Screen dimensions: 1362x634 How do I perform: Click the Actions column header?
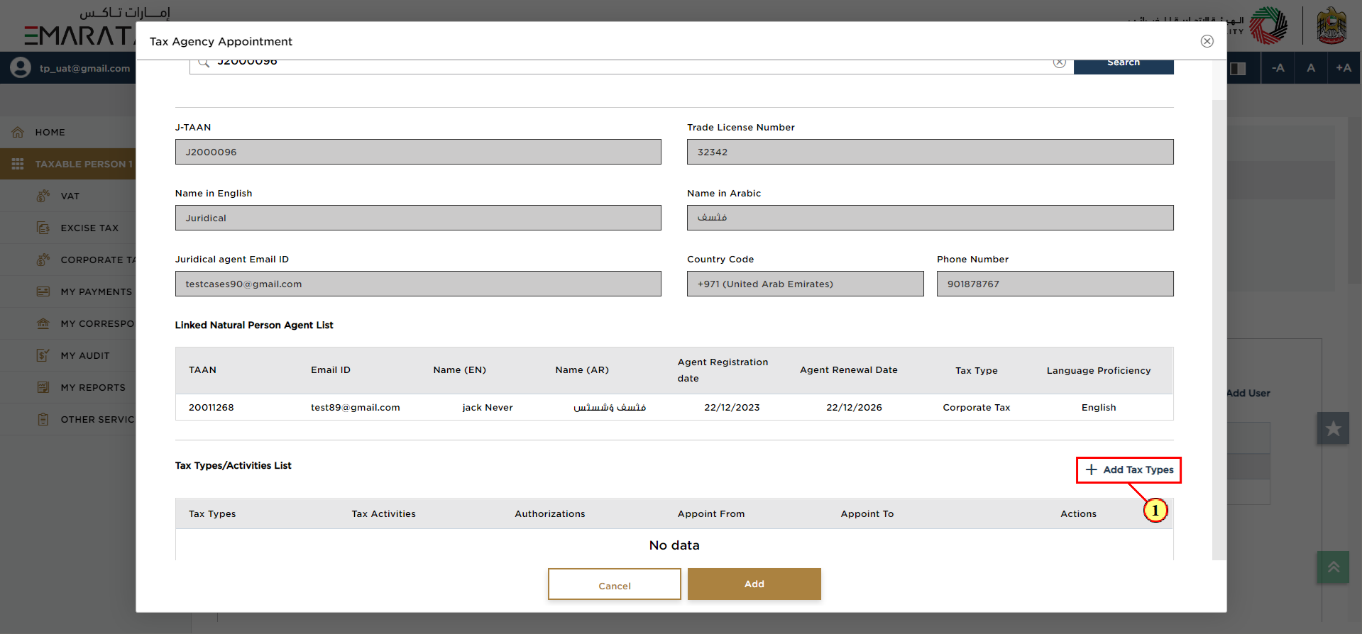[1078, 514]
